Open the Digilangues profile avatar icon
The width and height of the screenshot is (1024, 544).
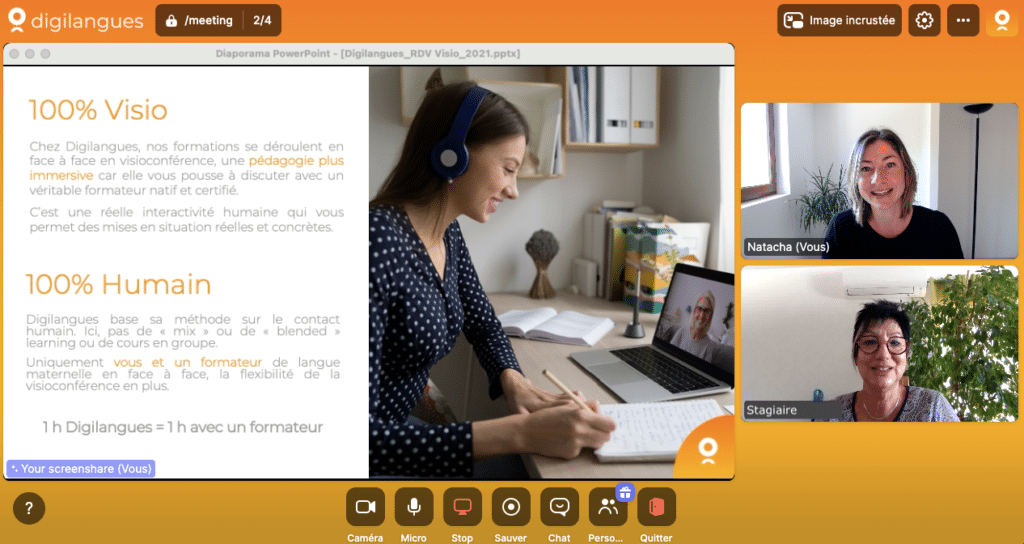click(x=1001, y=20)
